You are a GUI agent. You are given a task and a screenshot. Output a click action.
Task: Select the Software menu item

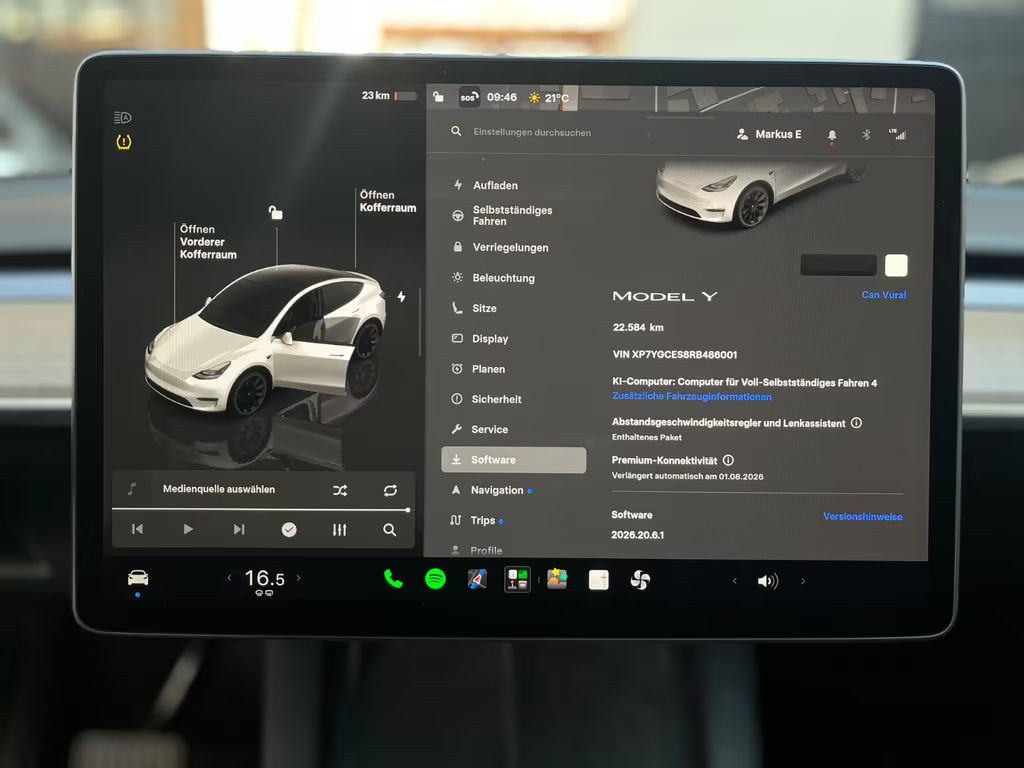pyautogui.click(x=514, y=460)
